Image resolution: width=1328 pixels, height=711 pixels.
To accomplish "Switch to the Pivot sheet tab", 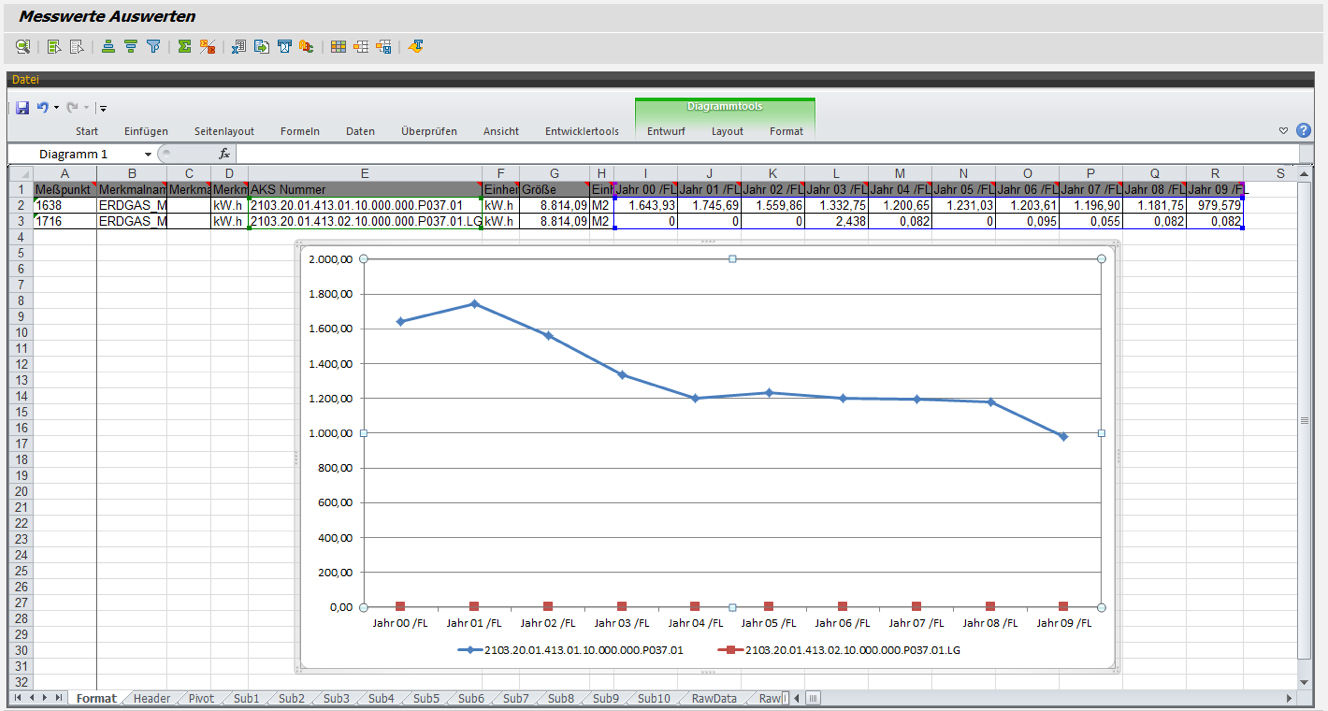I will [x=201, y=698].
